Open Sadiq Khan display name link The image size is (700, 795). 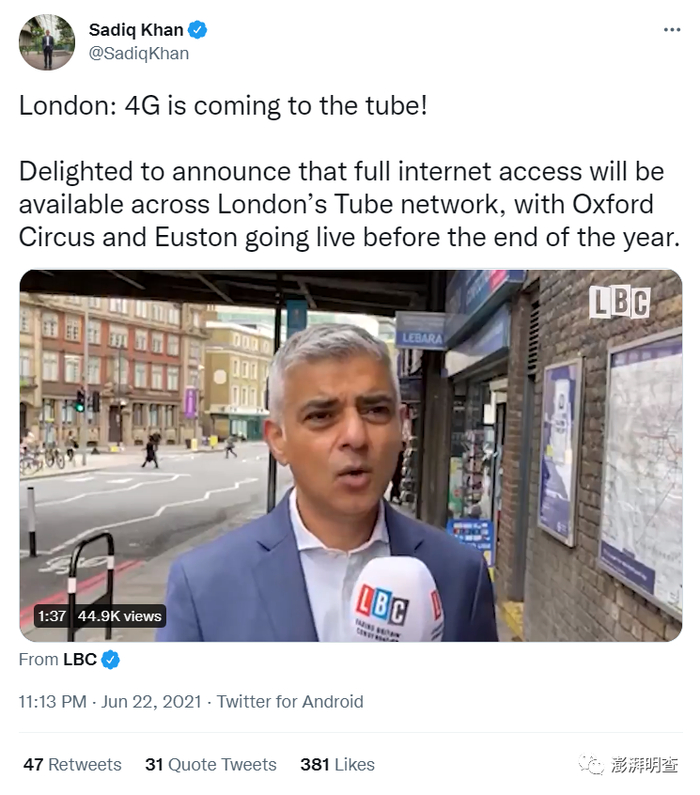tap(136, 30)
